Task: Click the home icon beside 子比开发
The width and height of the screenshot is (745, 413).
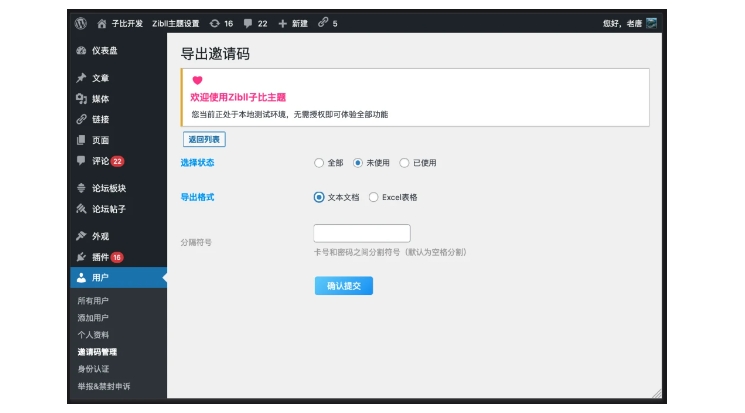Action: coord(102,23)
